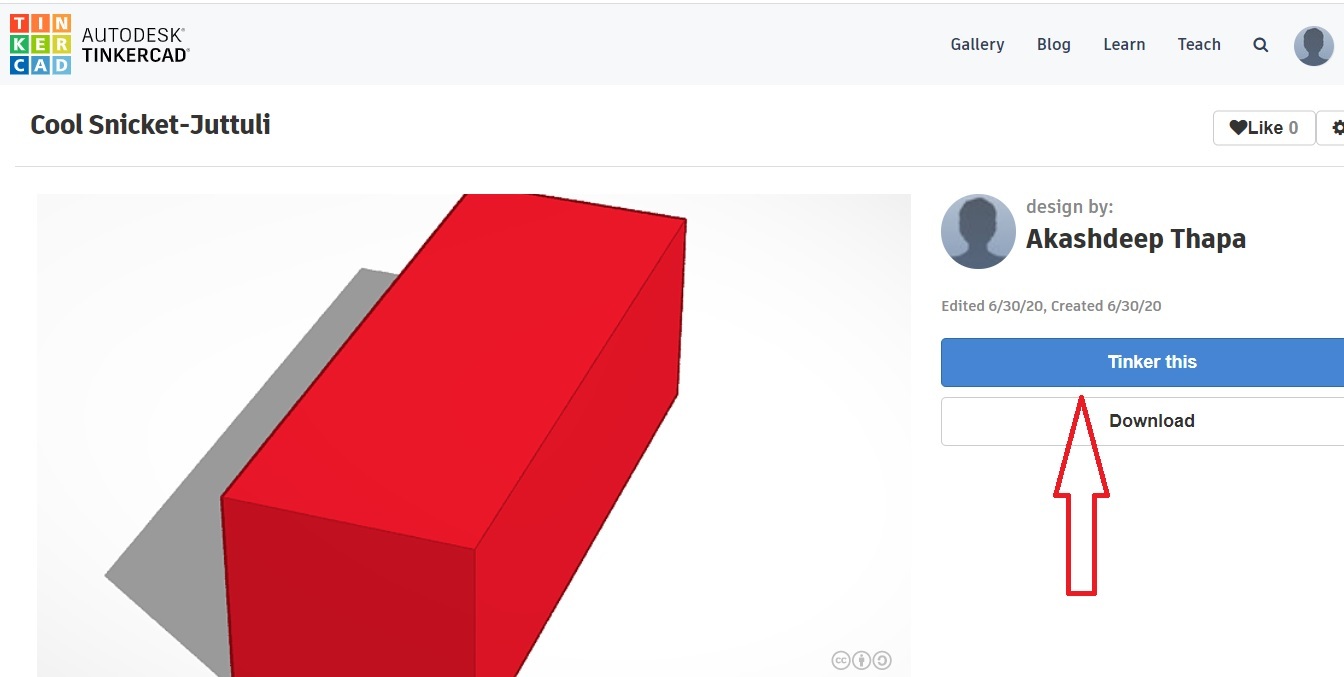
Task: Select the Cool Snicket-Juttuli title text
Action: pyautogui.click(x=150, y=125)
